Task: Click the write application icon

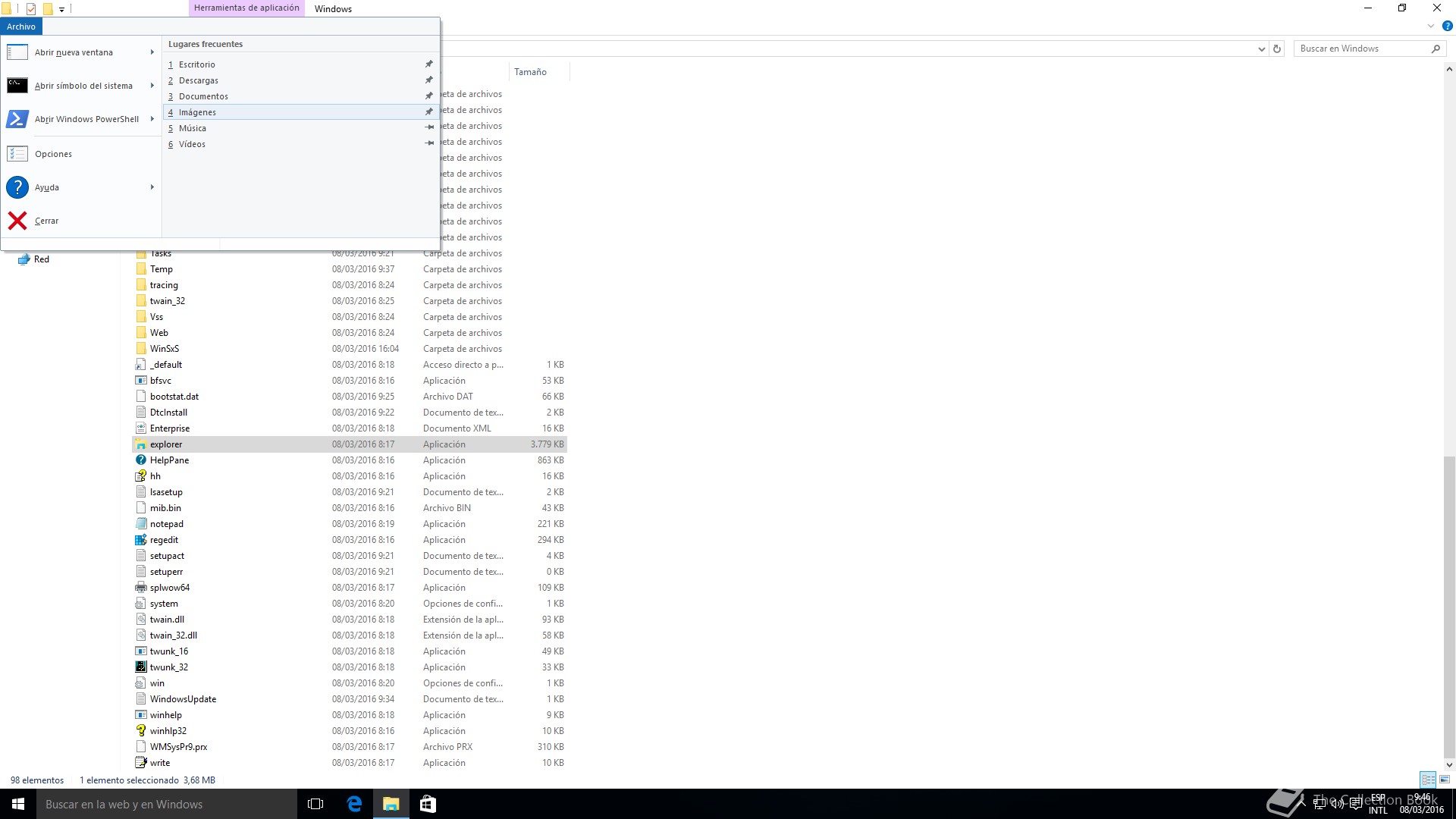Action: point(140,763)
